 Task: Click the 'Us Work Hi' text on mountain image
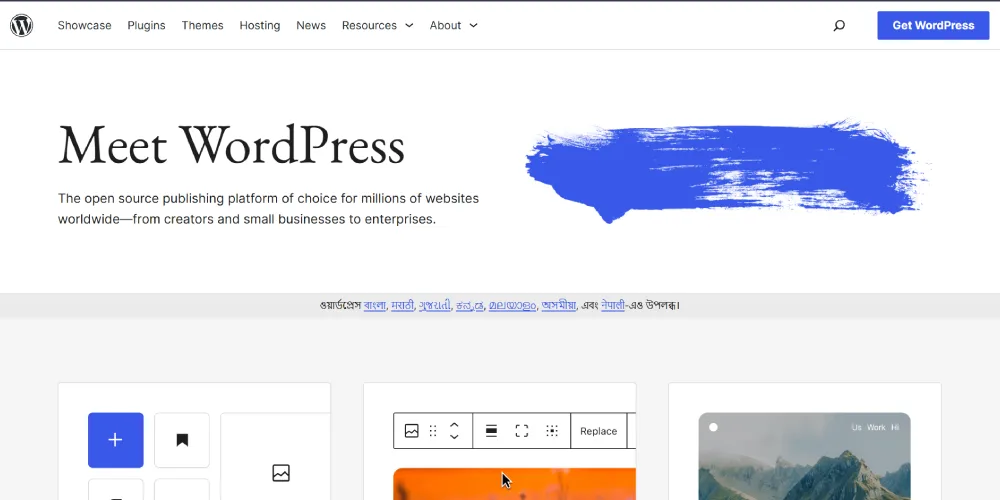pyautogui.click(x=875, y=427)
